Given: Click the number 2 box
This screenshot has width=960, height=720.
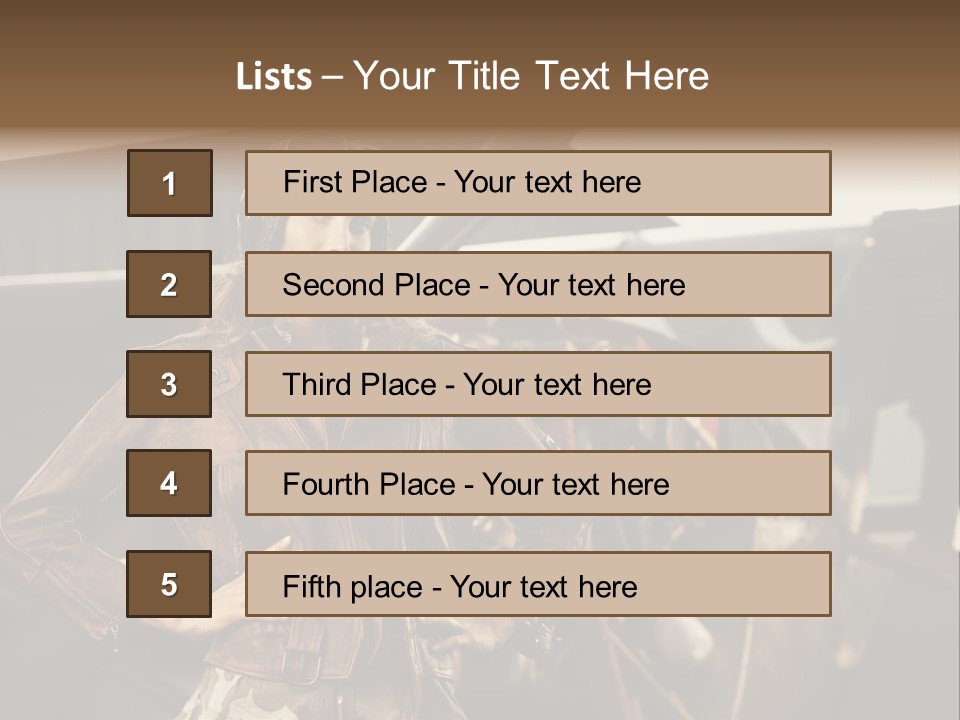Looking at the screenshot, I should coord(169,284).
